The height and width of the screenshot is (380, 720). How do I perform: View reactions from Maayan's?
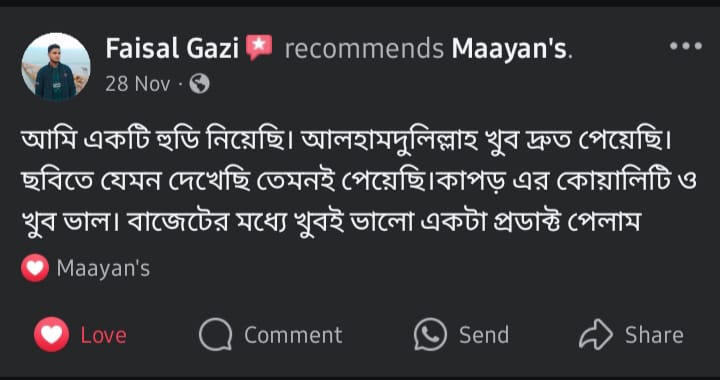pyautogui.click(x=103, y=269)
